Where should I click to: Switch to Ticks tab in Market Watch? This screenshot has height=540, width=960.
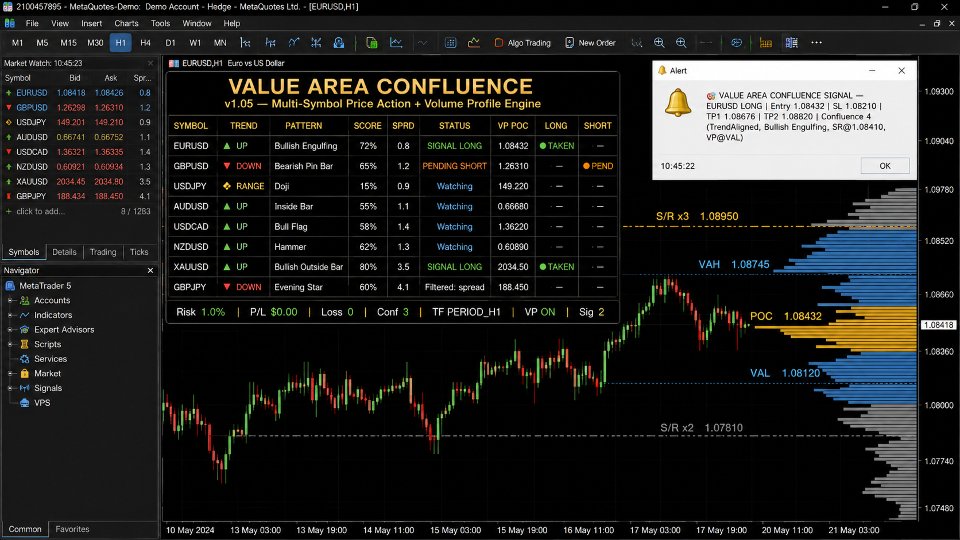point(139,252)
